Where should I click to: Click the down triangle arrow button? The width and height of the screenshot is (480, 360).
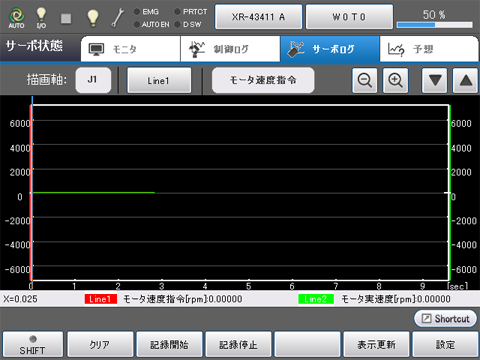tap(435, 80)
